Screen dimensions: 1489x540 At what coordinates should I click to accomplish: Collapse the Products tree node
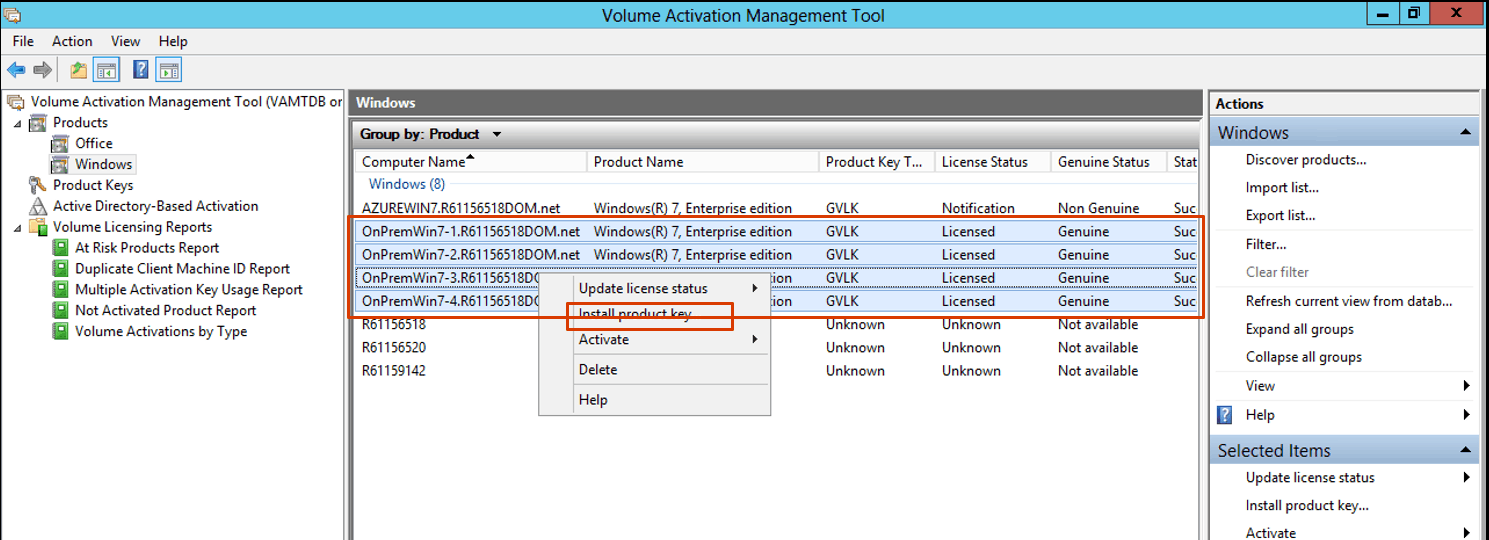(17, 123)
